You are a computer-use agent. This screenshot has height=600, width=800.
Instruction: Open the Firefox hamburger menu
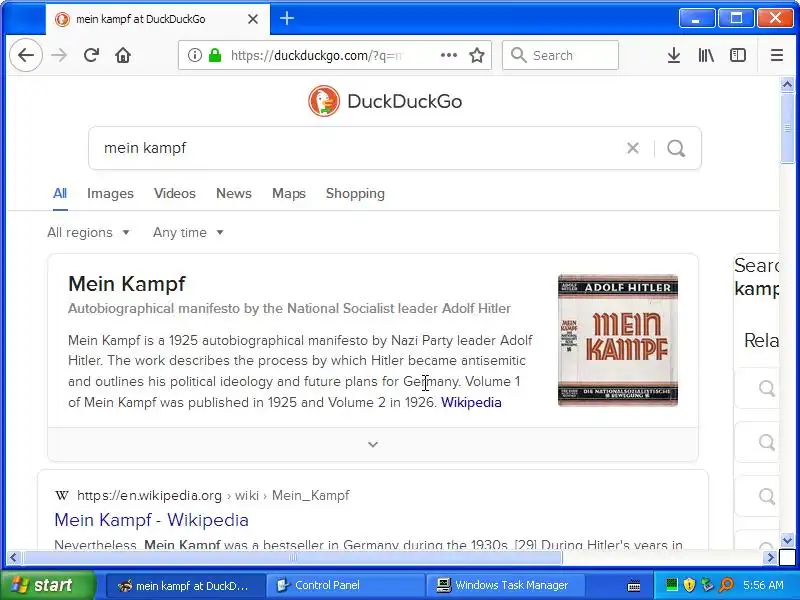click(777, 55)
